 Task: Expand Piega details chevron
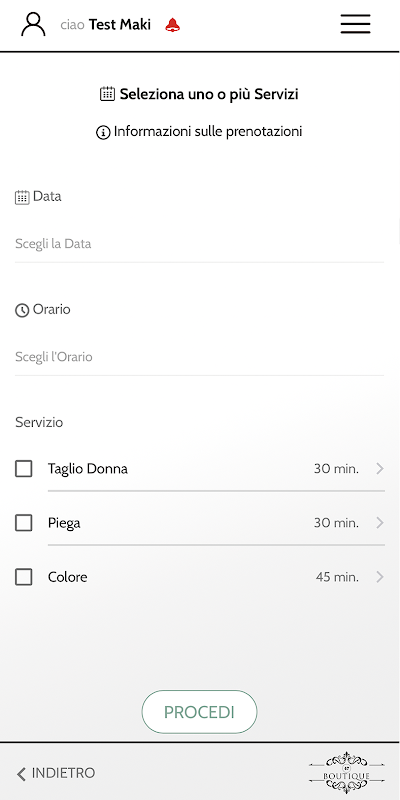(380, 523)
